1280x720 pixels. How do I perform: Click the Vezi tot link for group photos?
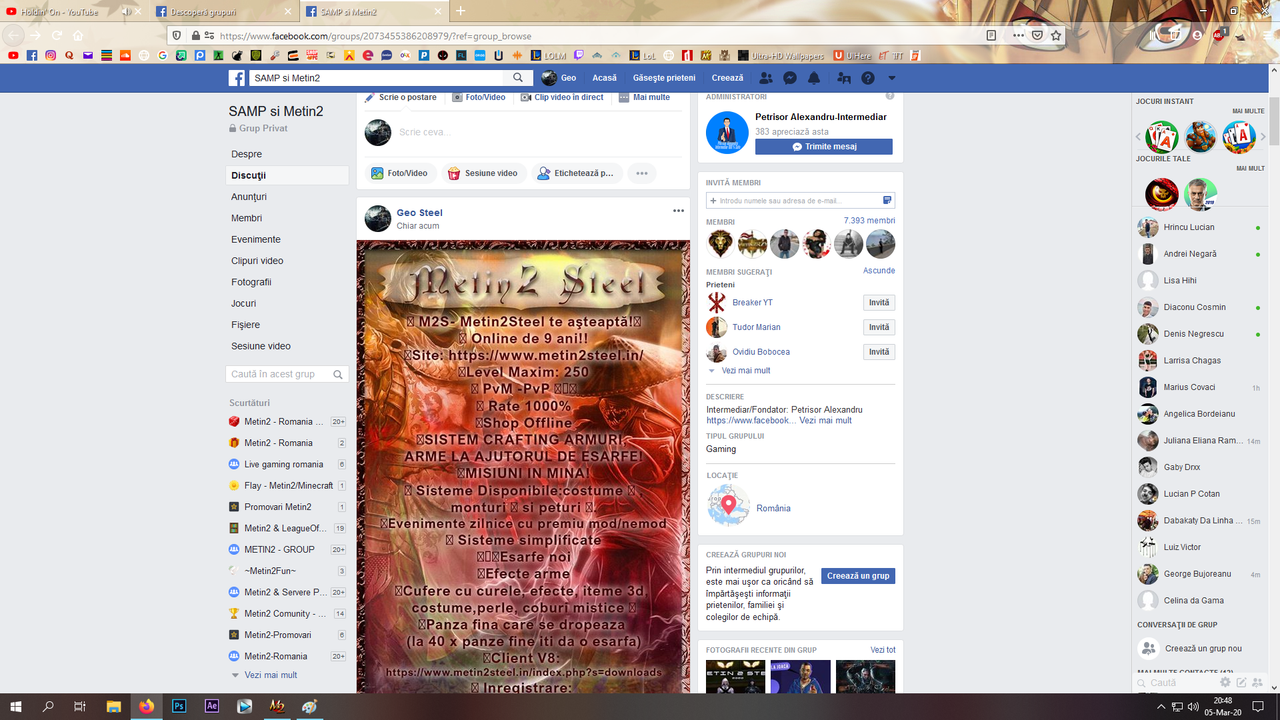(882, 650)
